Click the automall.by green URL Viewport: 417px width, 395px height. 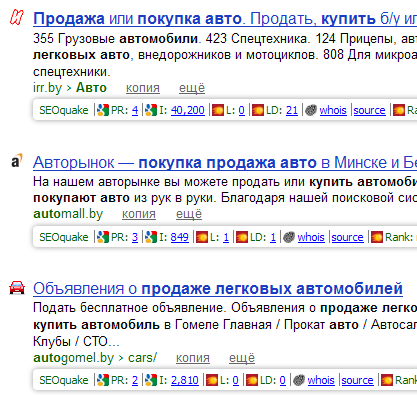[x=68, y=214]
